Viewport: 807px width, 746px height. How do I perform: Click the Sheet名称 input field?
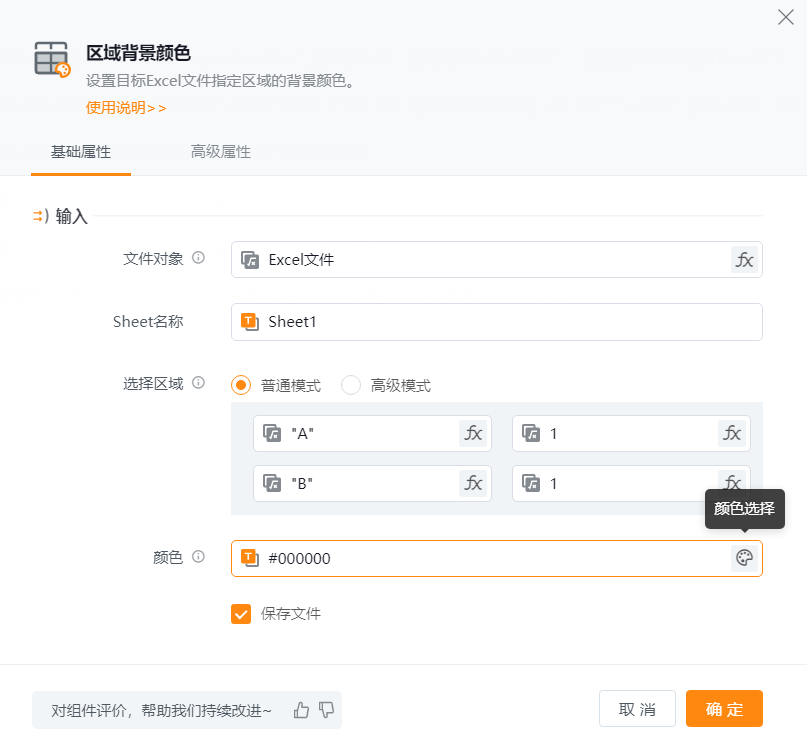click(x=500, y=322)
